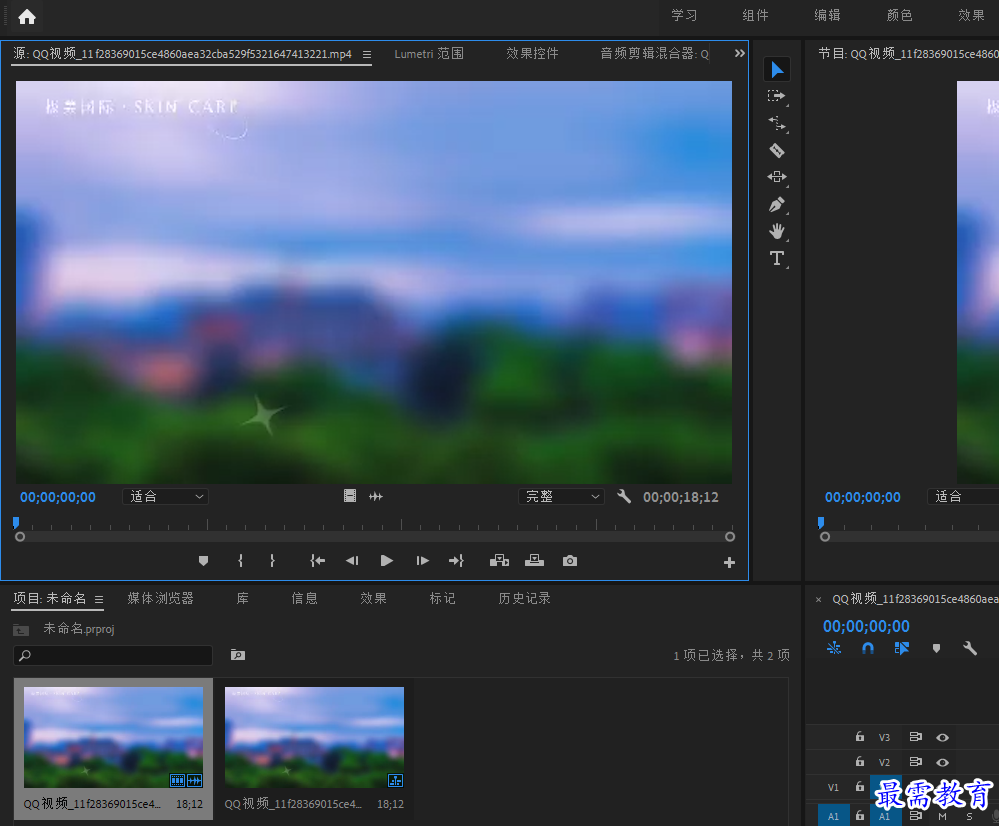The image size is (999, 826).
Task: Mark In point in Source monitor
Action: click(x=240, y=561)
